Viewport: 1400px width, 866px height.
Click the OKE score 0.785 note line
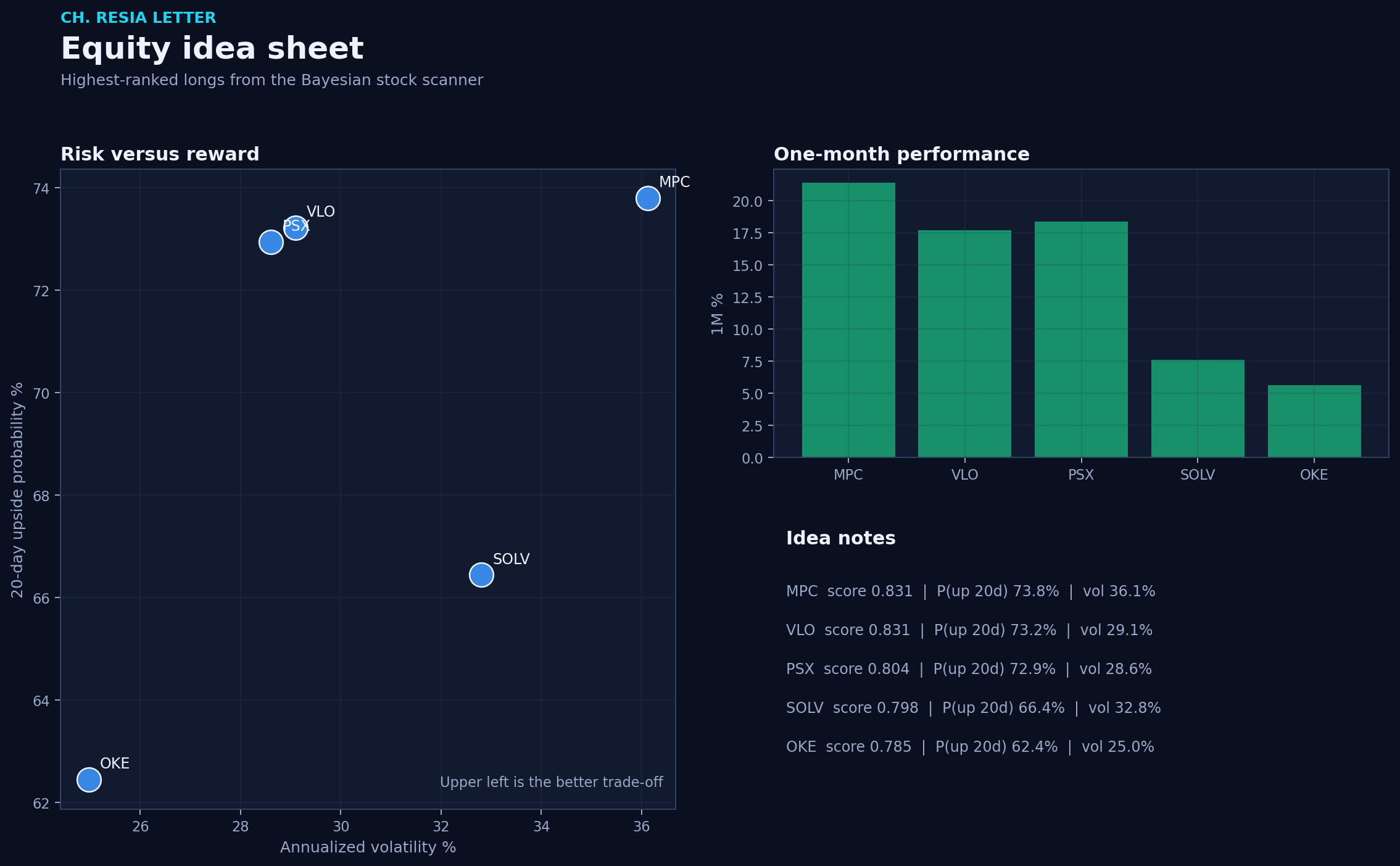coord(970,747)
